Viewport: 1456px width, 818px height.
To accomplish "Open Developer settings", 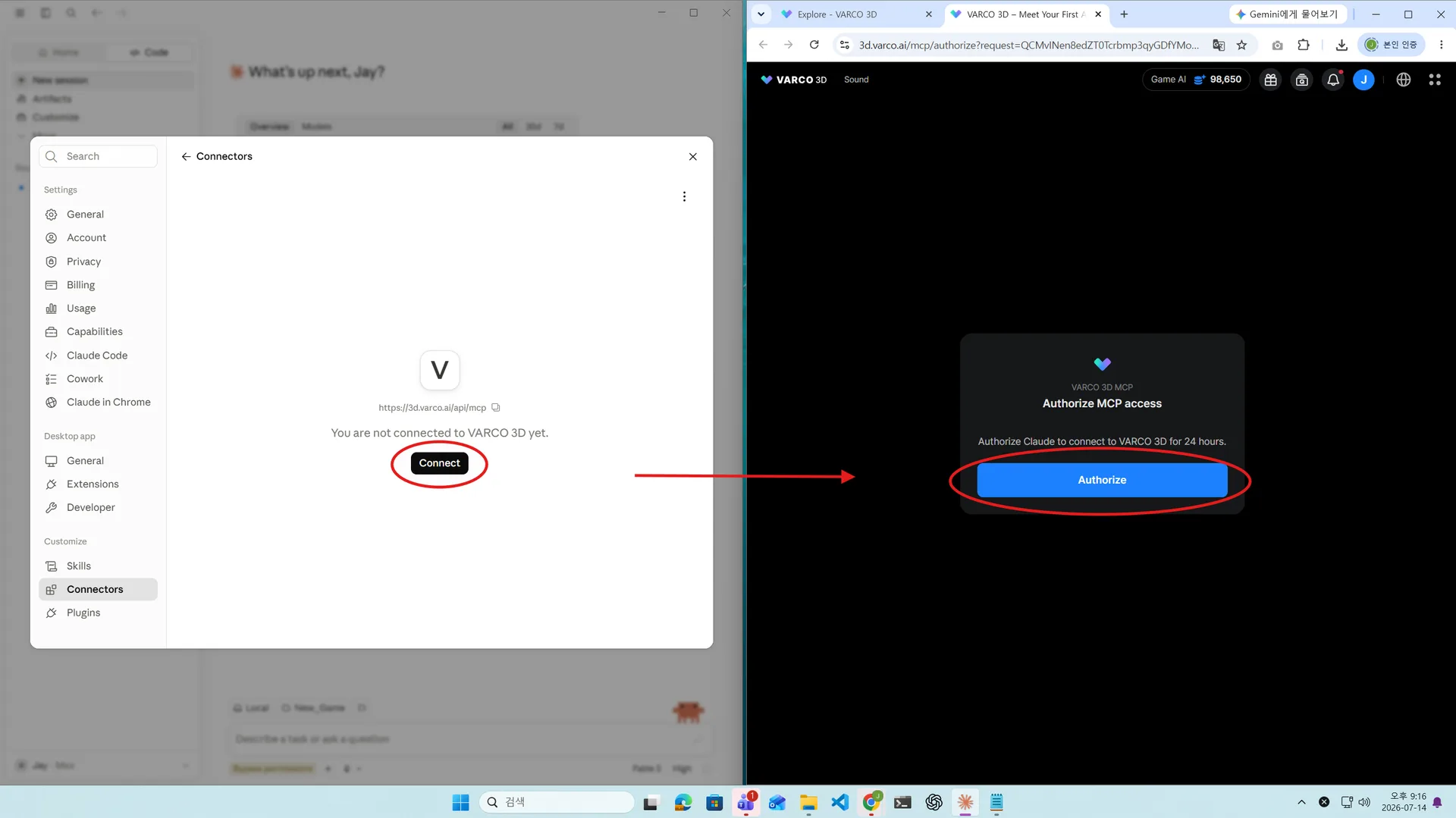I will tap(98, 508).
